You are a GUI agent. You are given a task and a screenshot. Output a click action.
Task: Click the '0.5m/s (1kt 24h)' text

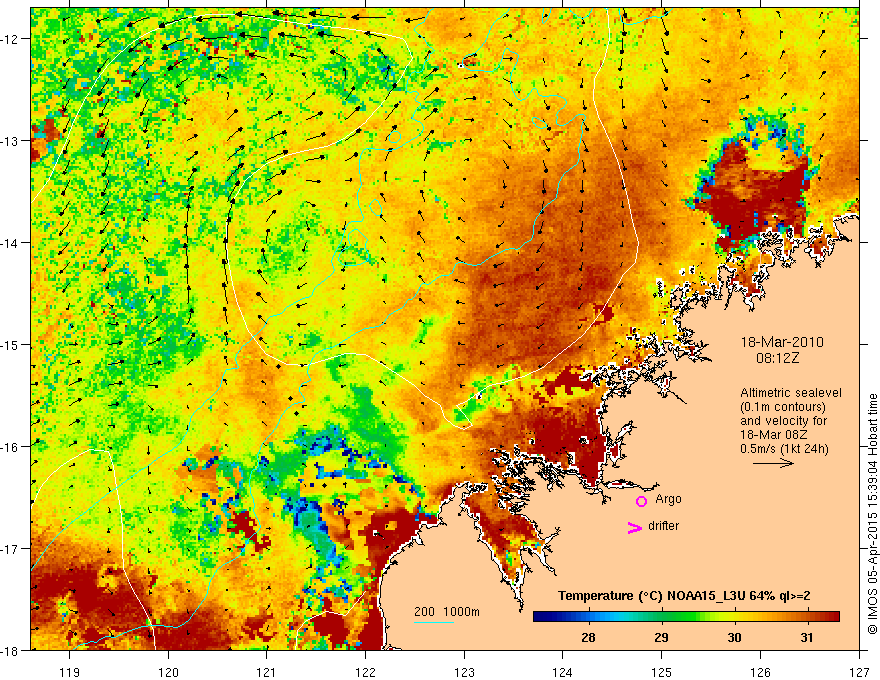tap(785, 449)
